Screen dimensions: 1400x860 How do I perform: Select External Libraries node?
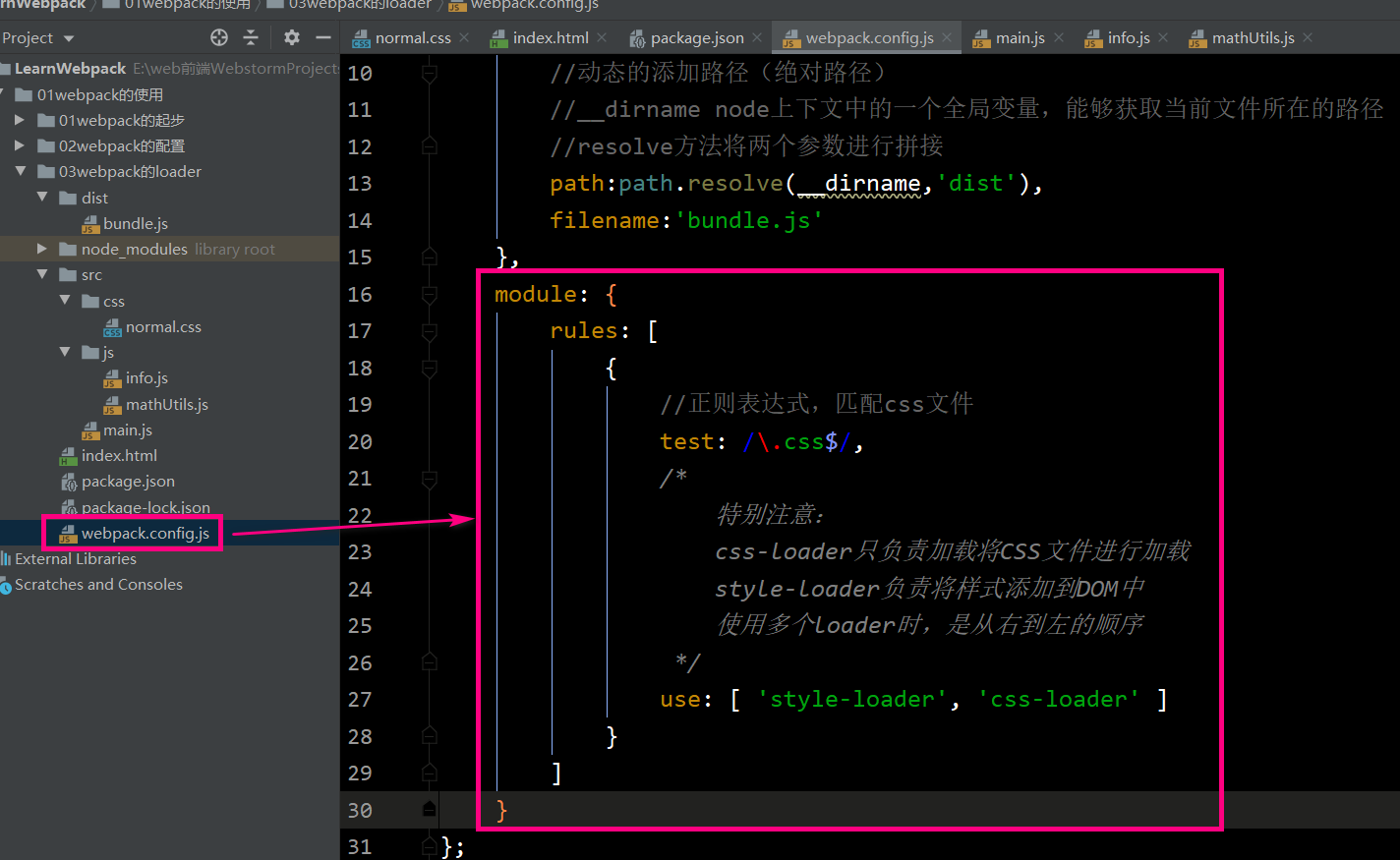pyautogui.click(x=76, y=558)
